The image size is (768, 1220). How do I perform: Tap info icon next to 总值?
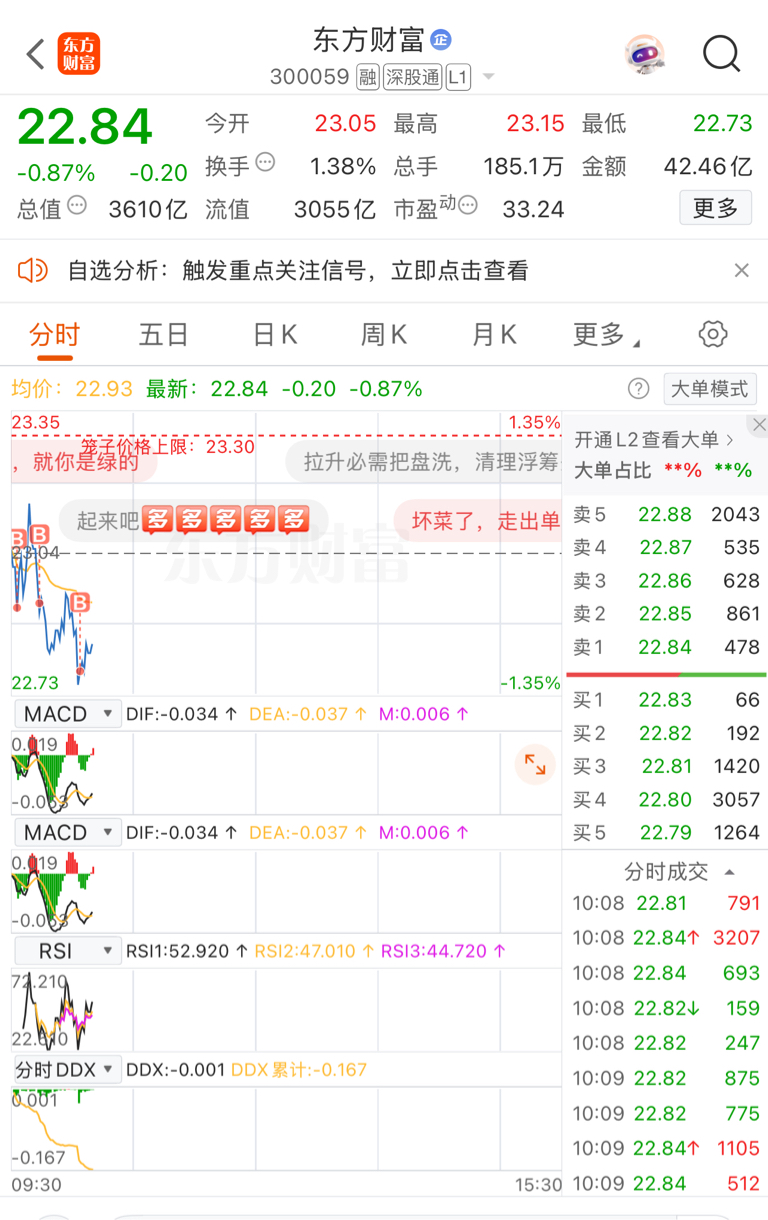coord(77,206)
